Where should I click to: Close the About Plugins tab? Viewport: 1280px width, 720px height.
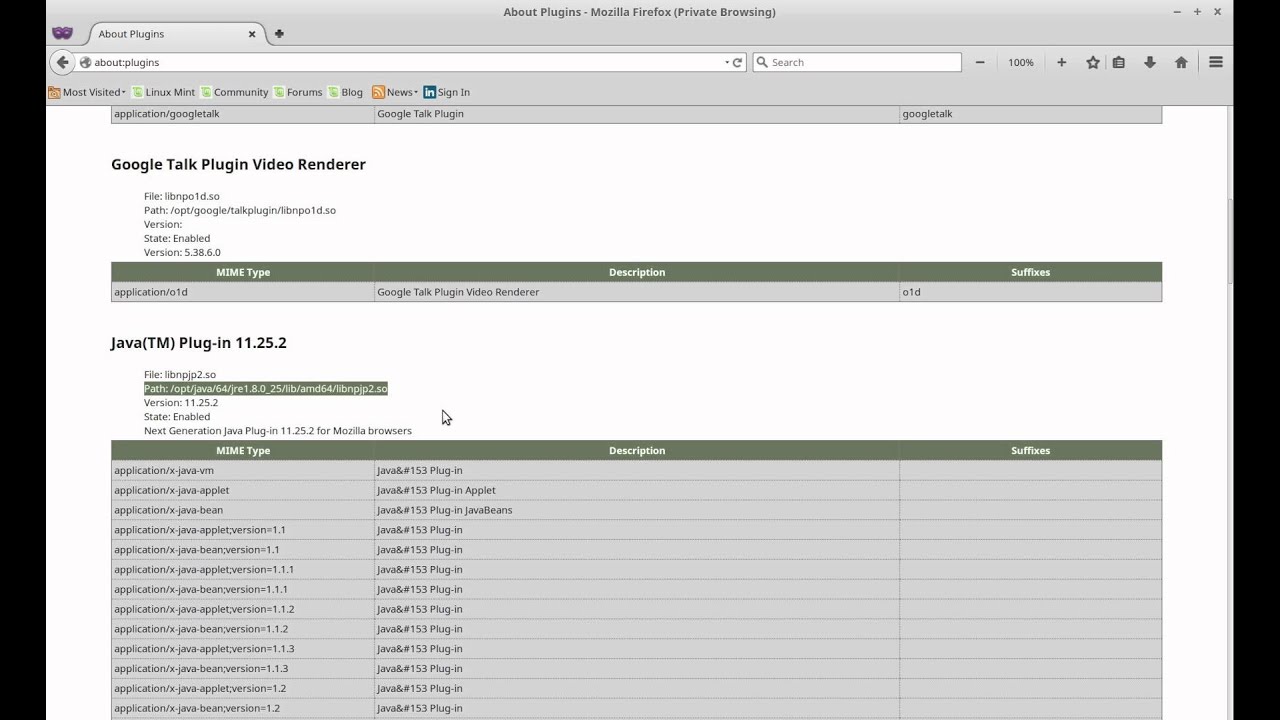[252, 34]
